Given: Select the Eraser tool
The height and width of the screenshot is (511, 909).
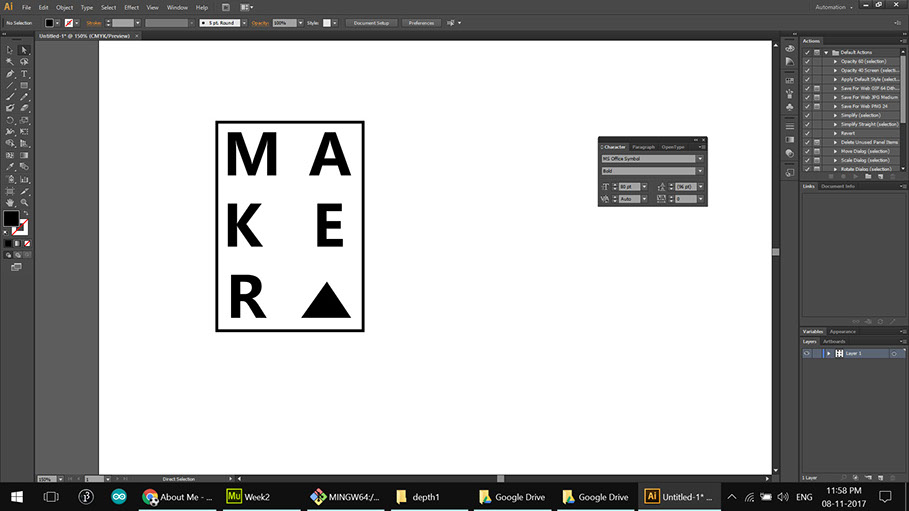Looking at the screenshot, I should (24, 108).
